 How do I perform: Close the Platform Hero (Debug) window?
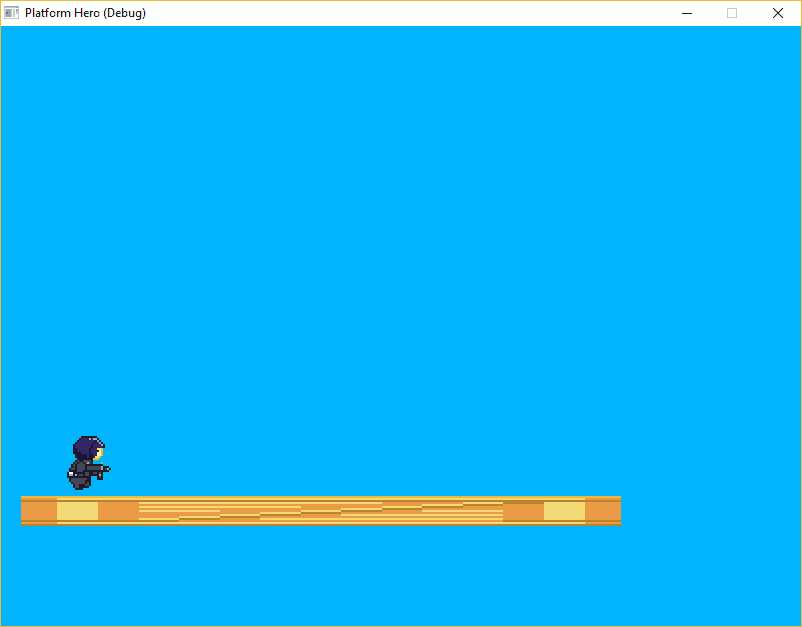pyautogui.click(x=777, y=13)
